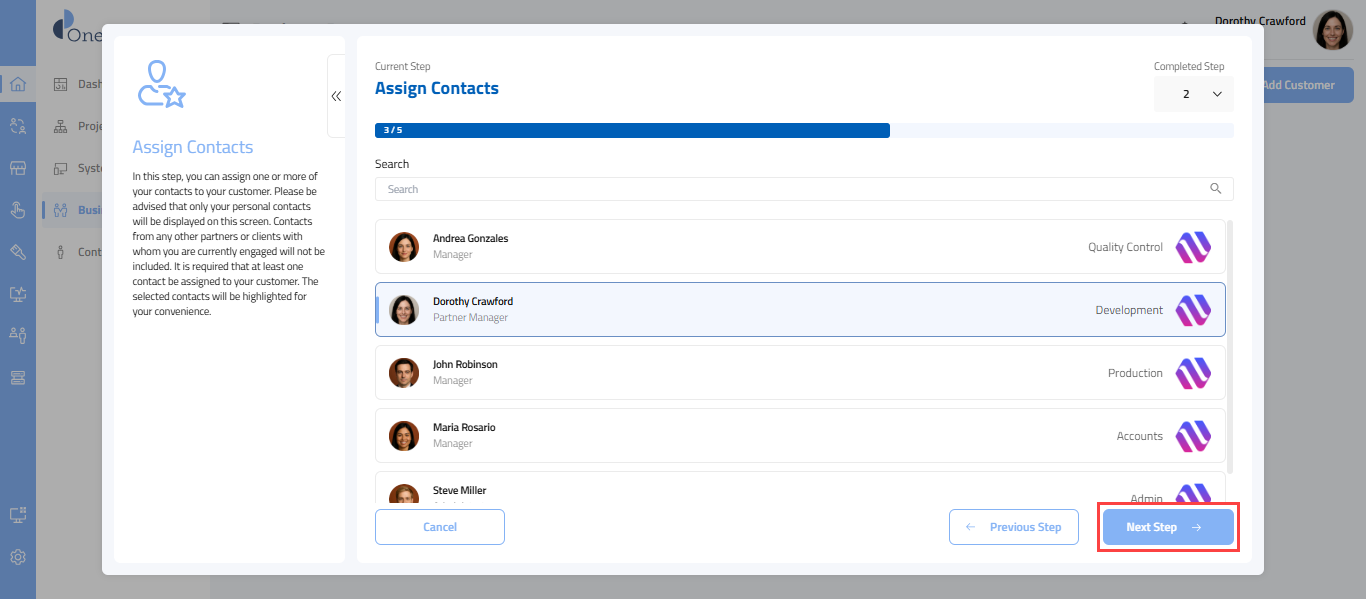
Task: Open user profile avatar of Dorothy Crawford
Action: click(1332, 31)
